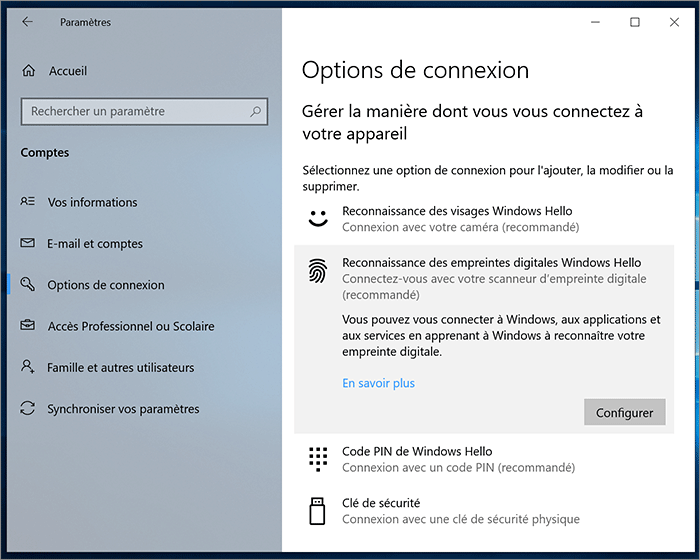Open the En savoir plus link

[378, 383]
